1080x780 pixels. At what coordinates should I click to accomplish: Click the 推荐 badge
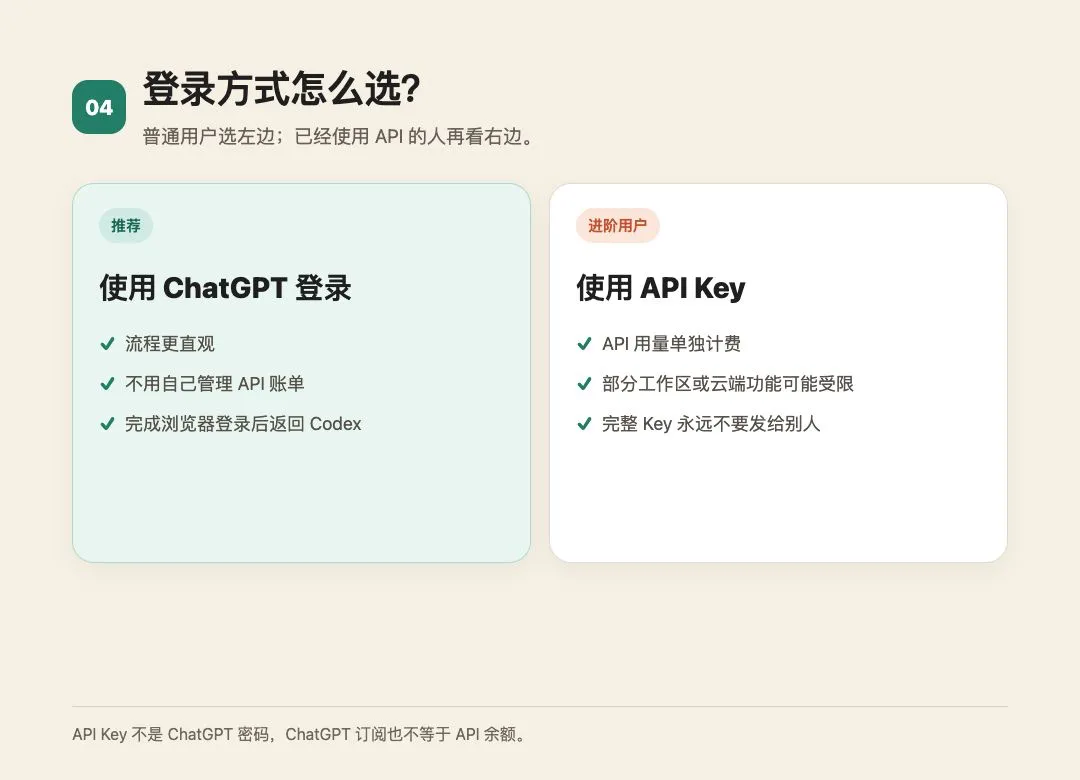click(x=125, y=225)
